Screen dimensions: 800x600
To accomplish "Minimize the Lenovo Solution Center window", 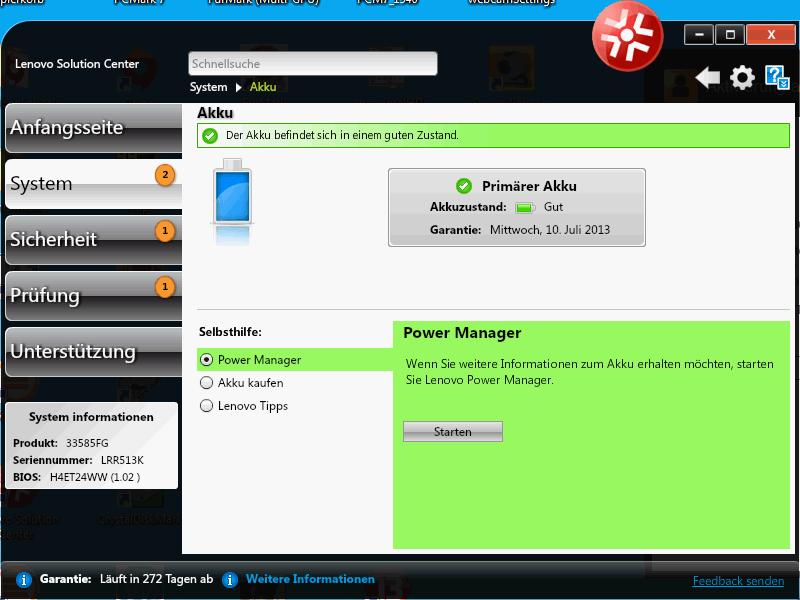I will [698, 35].
